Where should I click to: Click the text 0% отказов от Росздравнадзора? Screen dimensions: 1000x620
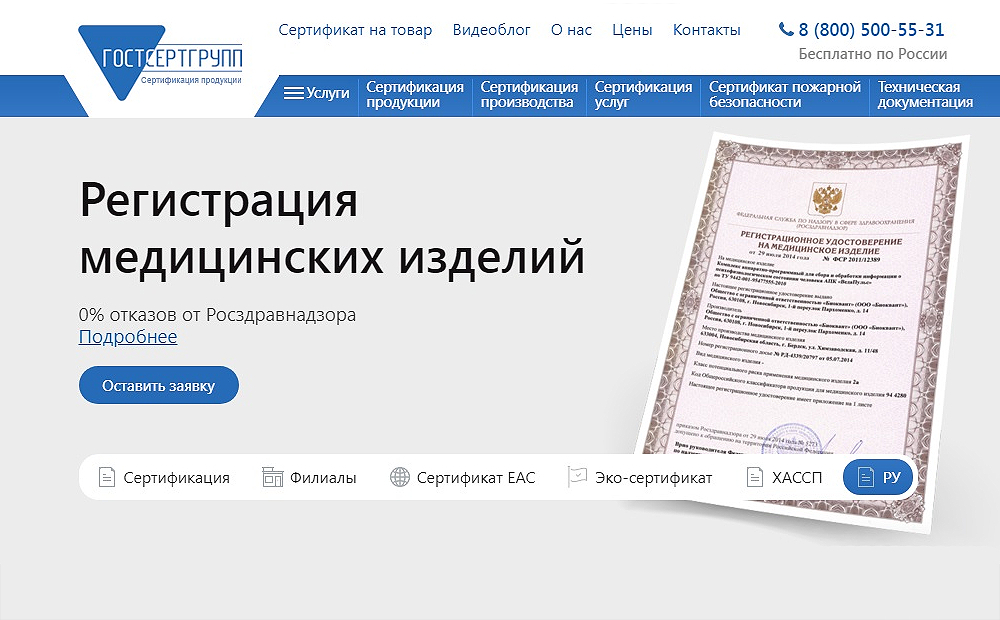pyautogui.click(x=217, y=314)
